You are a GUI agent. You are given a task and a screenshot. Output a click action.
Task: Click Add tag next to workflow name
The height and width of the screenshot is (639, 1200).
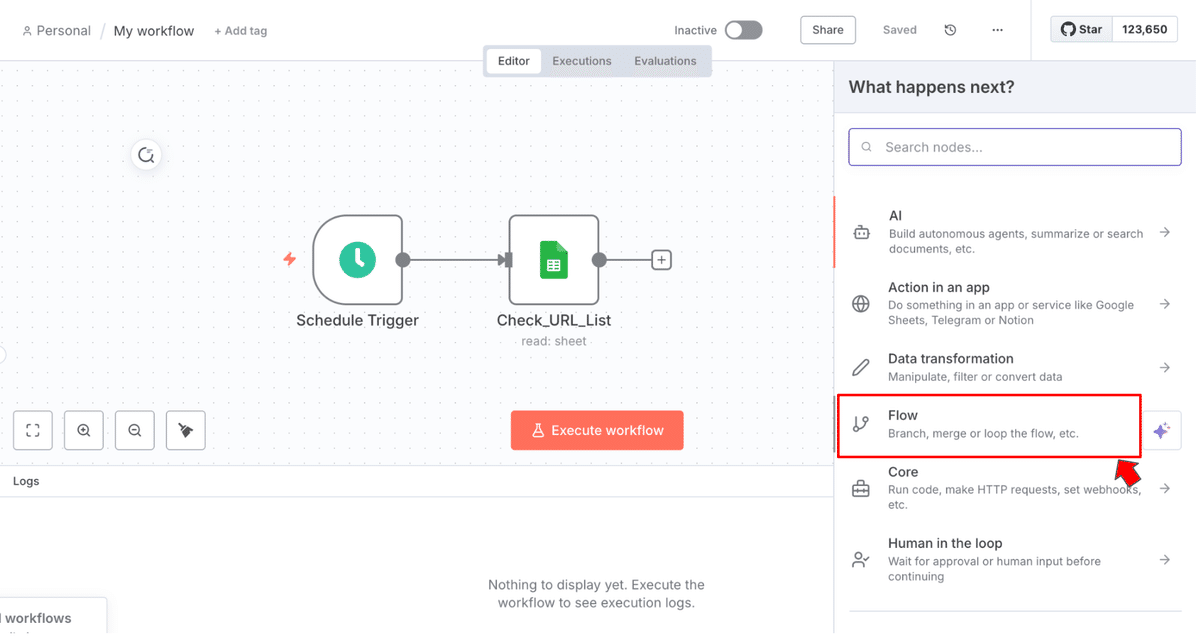[x=240, y=31]
